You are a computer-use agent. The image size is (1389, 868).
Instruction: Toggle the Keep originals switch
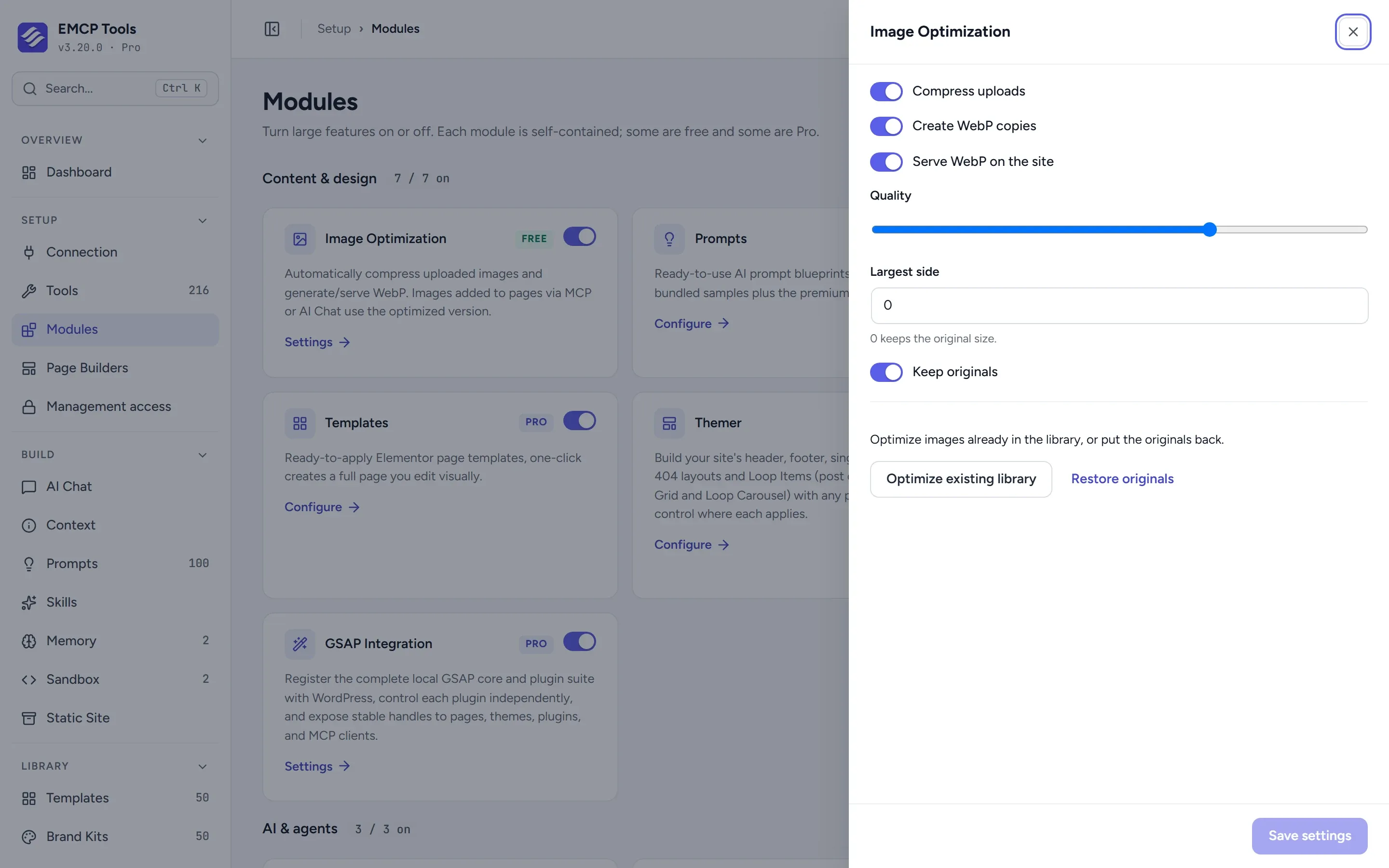(x=885, y=372)
